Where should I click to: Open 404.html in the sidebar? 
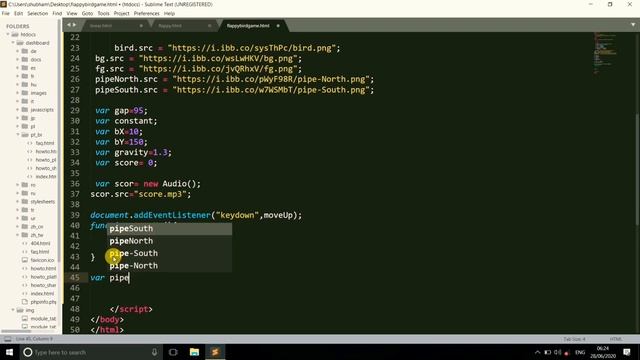point(40,243)
